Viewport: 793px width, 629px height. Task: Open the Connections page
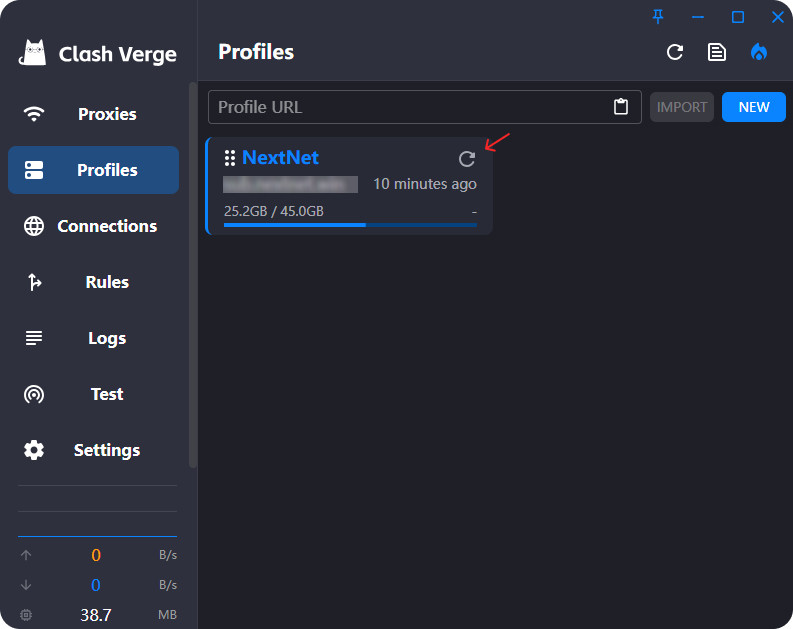(93, 226)
